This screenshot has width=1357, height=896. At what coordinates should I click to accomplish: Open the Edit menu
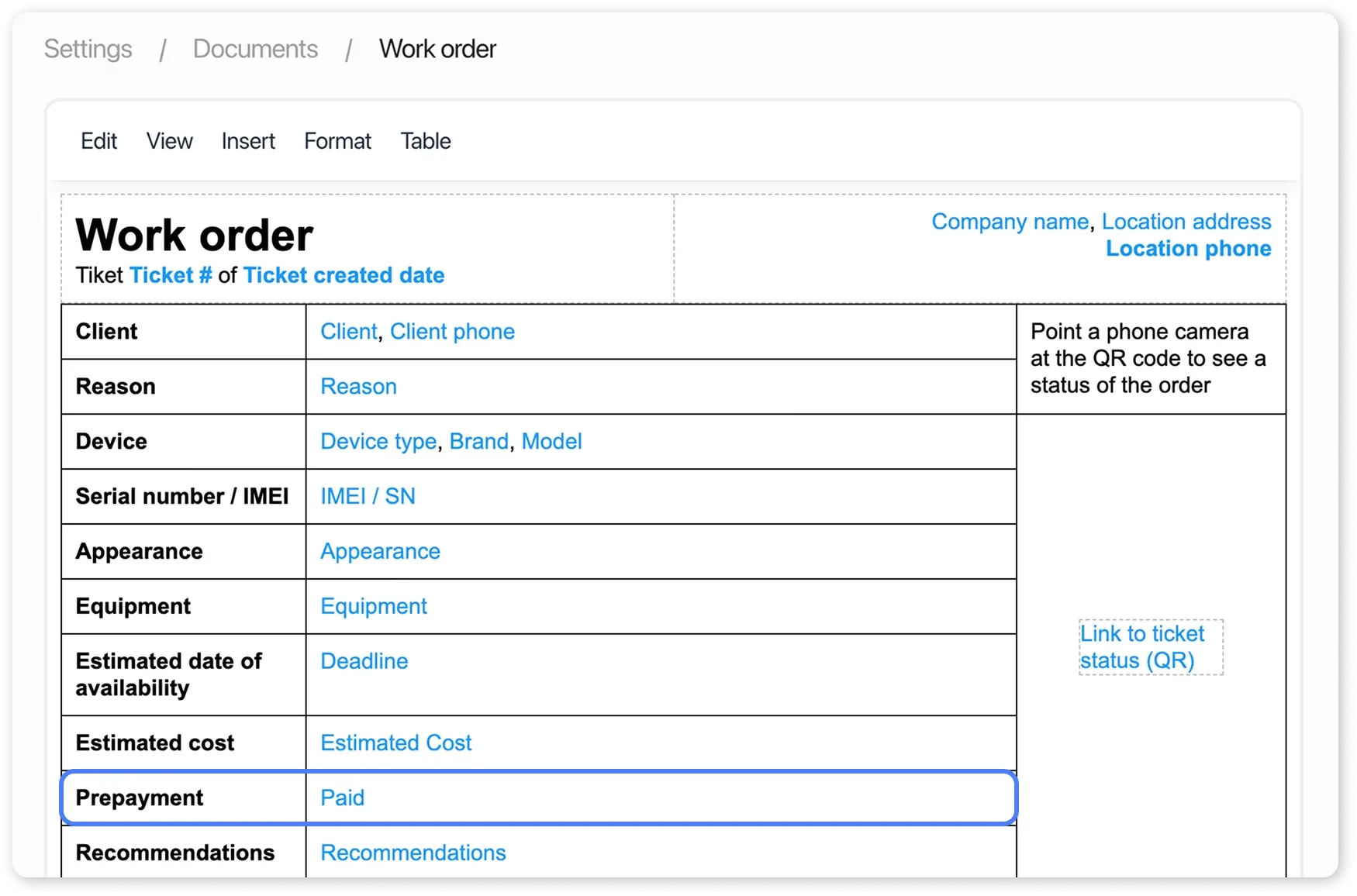click(x=98, y=141)
